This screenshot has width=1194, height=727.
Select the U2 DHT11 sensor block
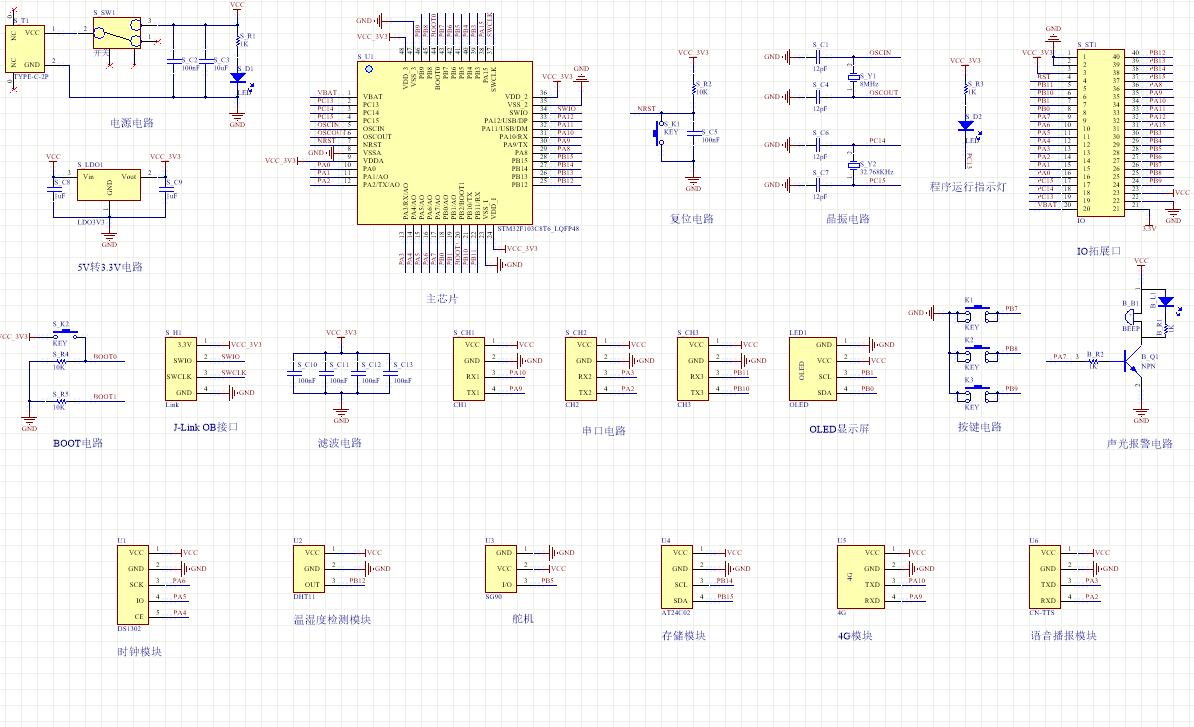308,569
